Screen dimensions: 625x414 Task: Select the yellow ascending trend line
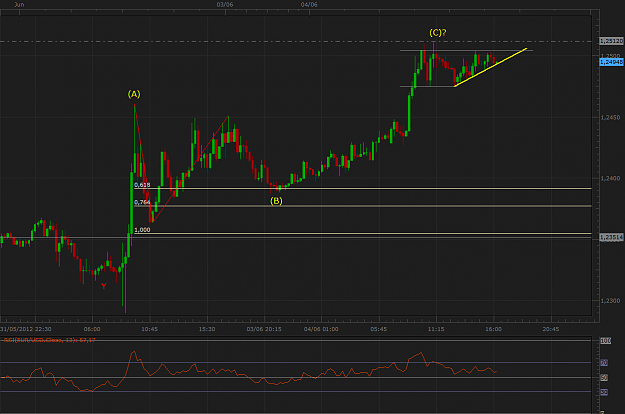[x=491, y=67]
